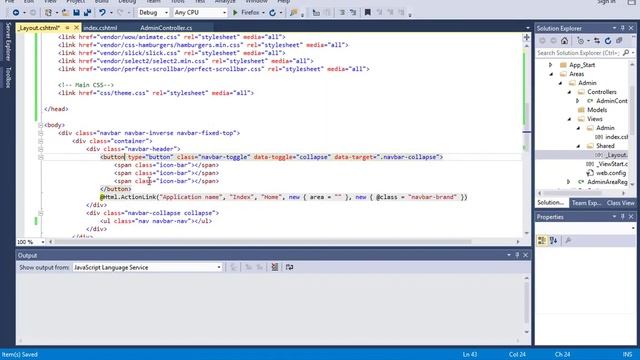Select the web.config file in Solution Explorer

[611, 173]
